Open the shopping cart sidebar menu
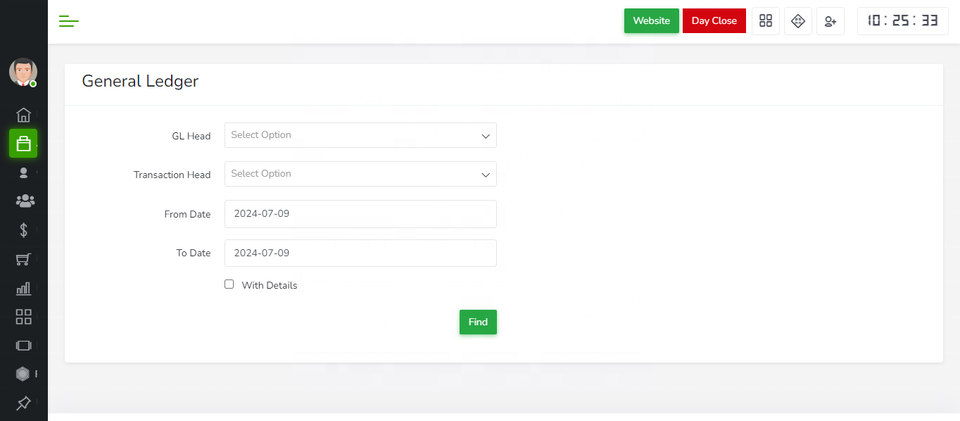960x421 pixels. pyautogui.click(x=24, y=259)
